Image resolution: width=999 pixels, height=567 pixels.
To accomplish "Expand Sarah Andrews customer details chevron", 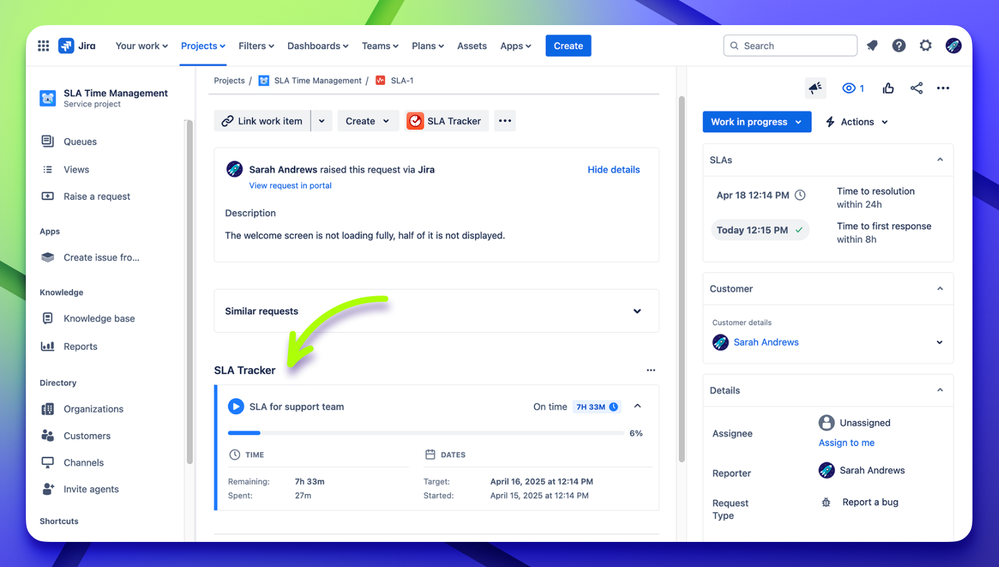I will pos(940,342).
